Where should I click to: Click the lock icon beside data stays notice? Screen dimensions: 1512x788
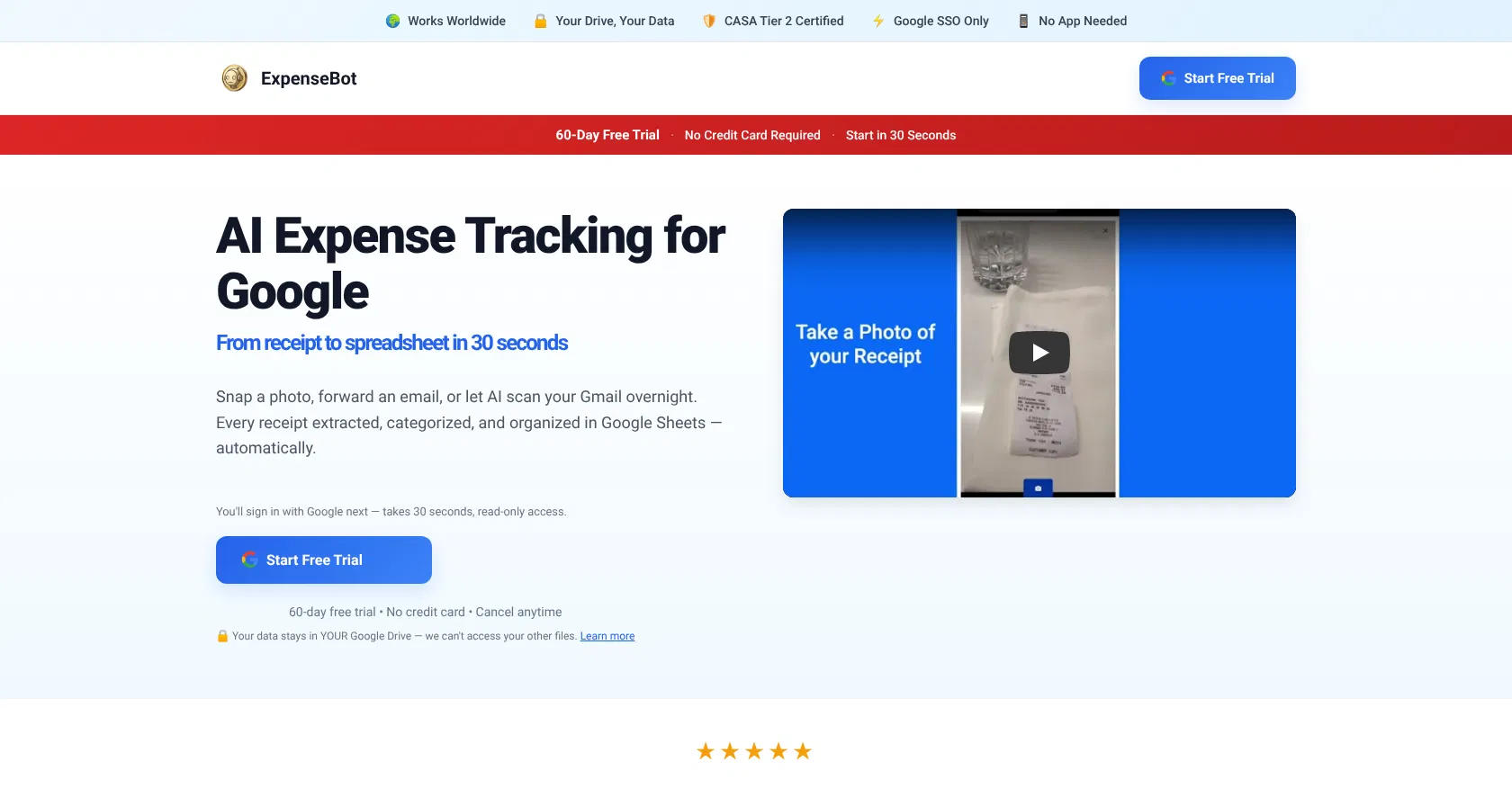[222, 636]
